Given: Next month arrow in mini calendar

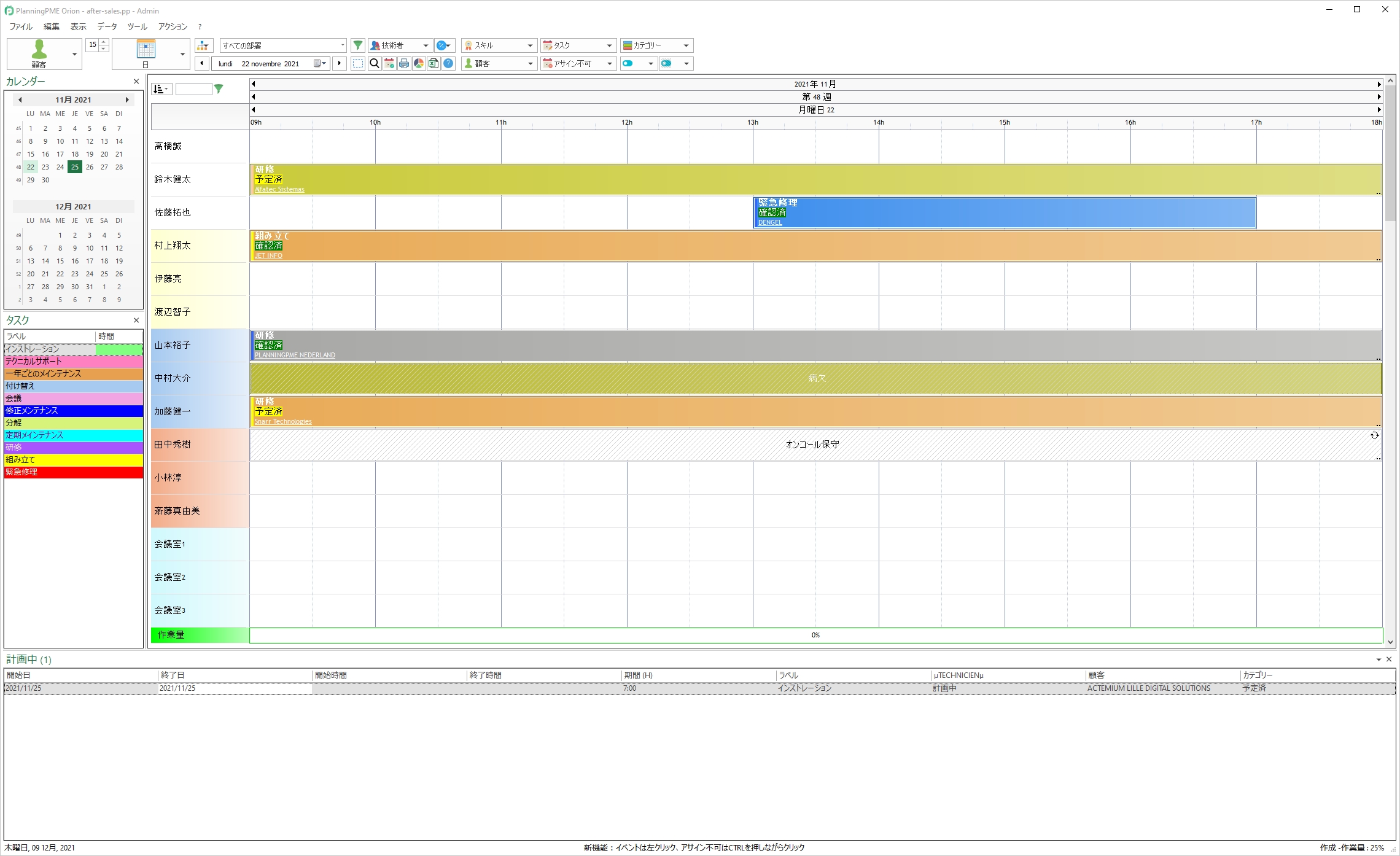Looking at the screenshot, I should point(127,99).
